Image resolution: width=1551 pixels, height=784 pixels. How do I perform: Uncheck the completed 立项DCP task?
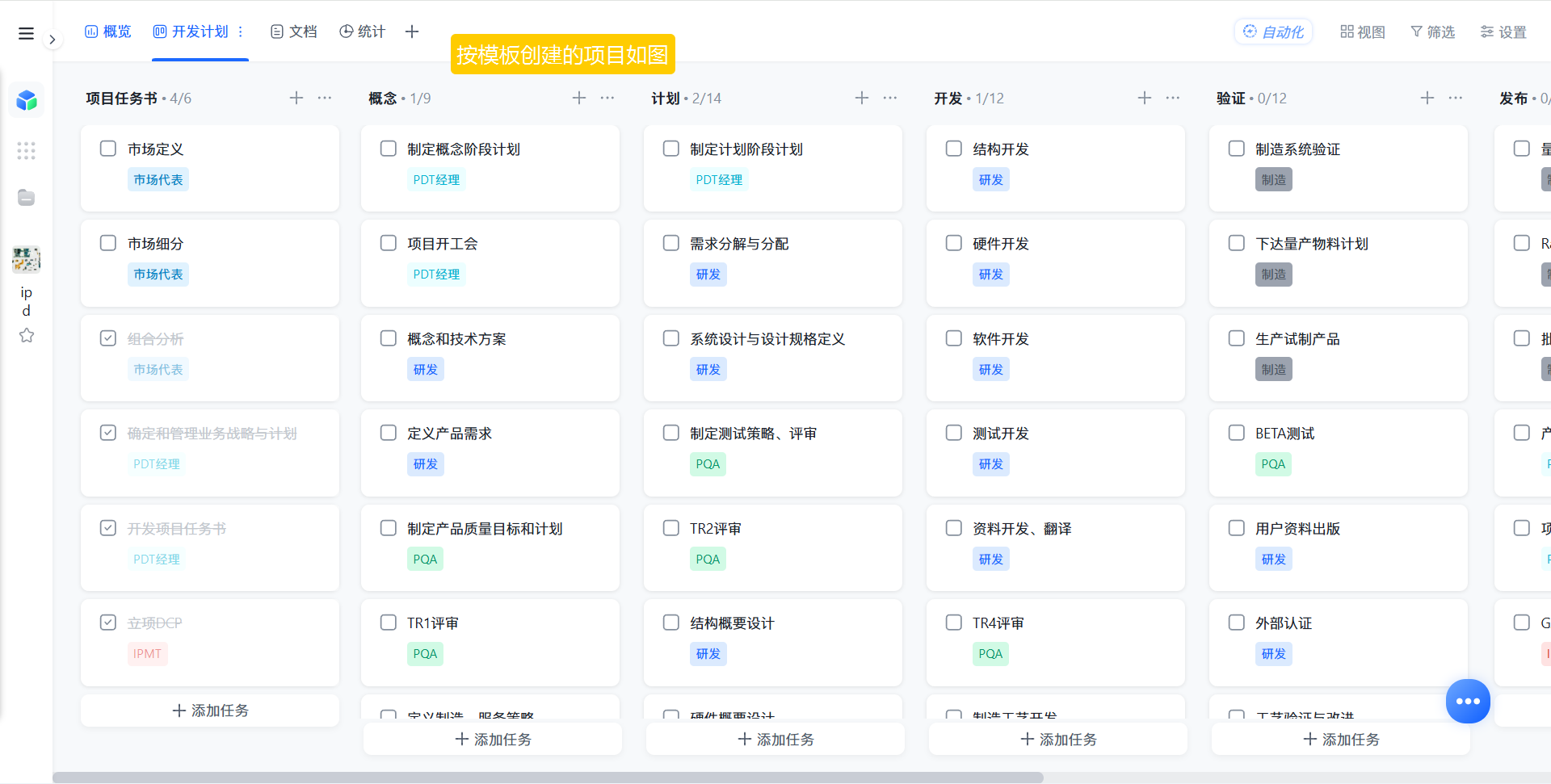[108, 623]
